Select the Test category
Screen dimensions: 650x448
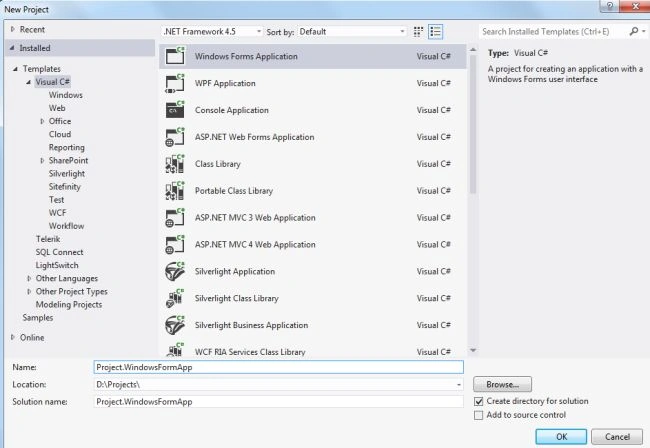click(56, 200)
